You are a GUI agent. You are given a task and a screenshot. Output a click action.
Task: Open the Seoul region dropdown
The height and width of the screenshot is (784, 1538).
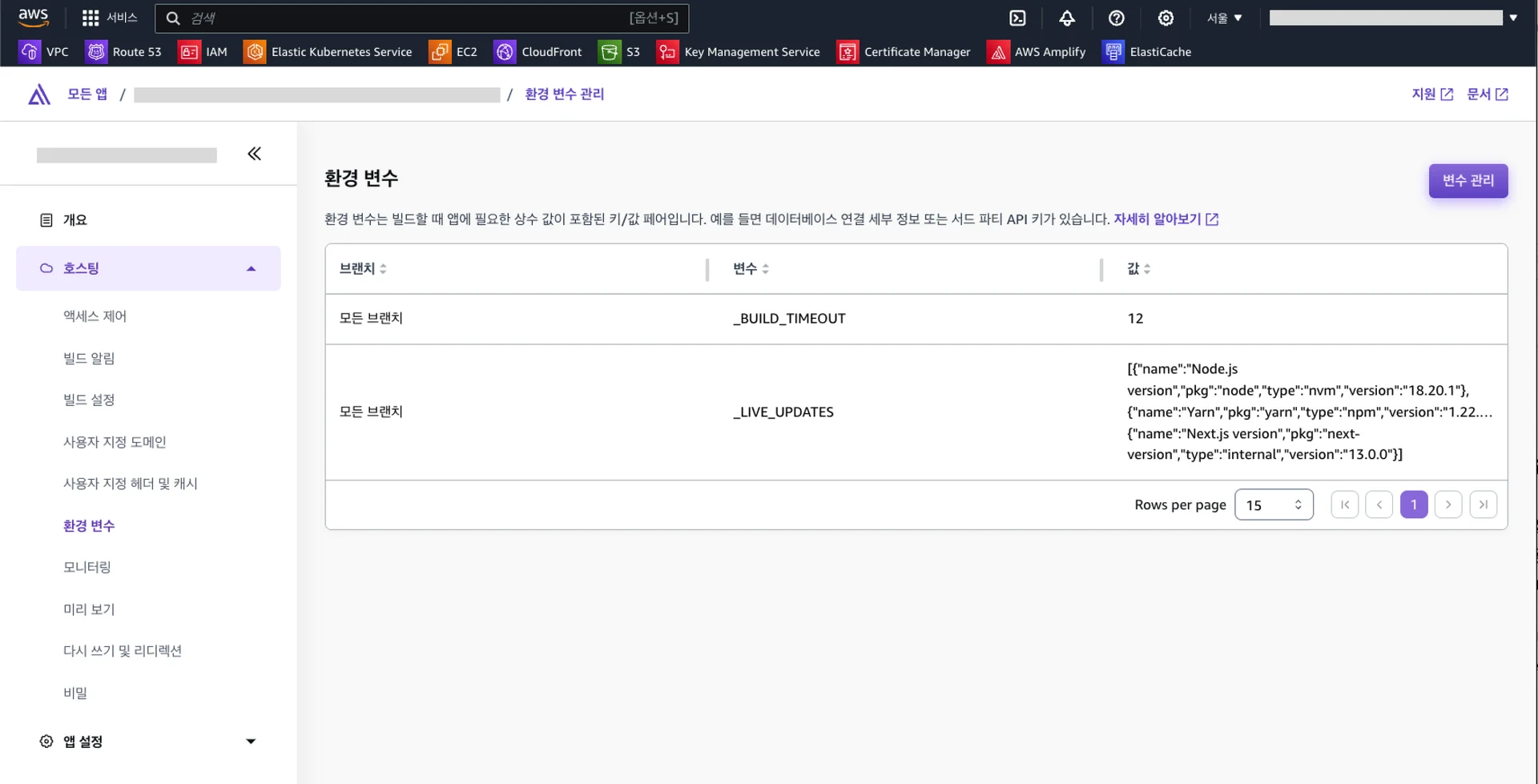click(1224, 18)
